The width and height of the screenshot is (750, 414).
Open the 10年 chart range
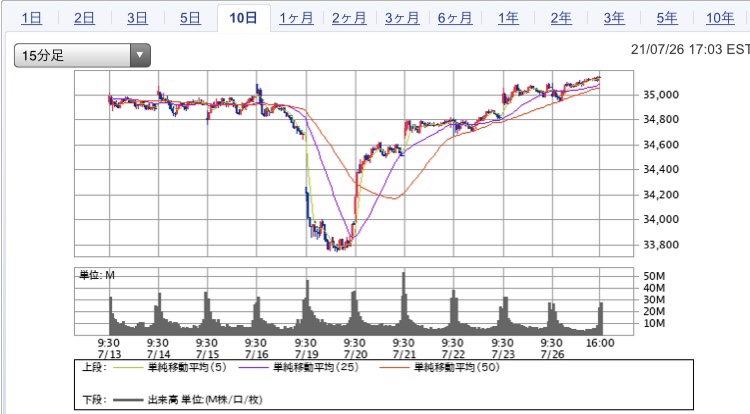pyautogui.click(x=720, y=18)
